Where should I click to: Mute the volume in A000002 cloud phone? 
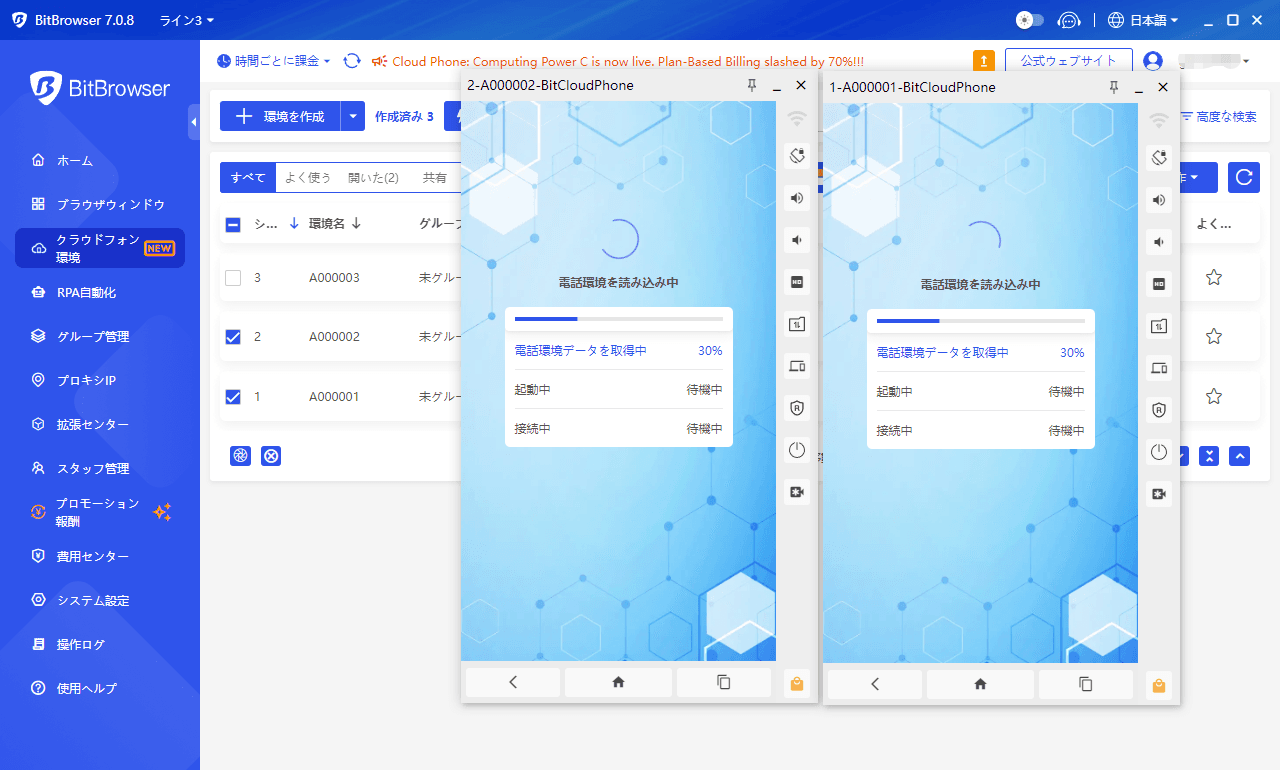(x=796, y=240)
